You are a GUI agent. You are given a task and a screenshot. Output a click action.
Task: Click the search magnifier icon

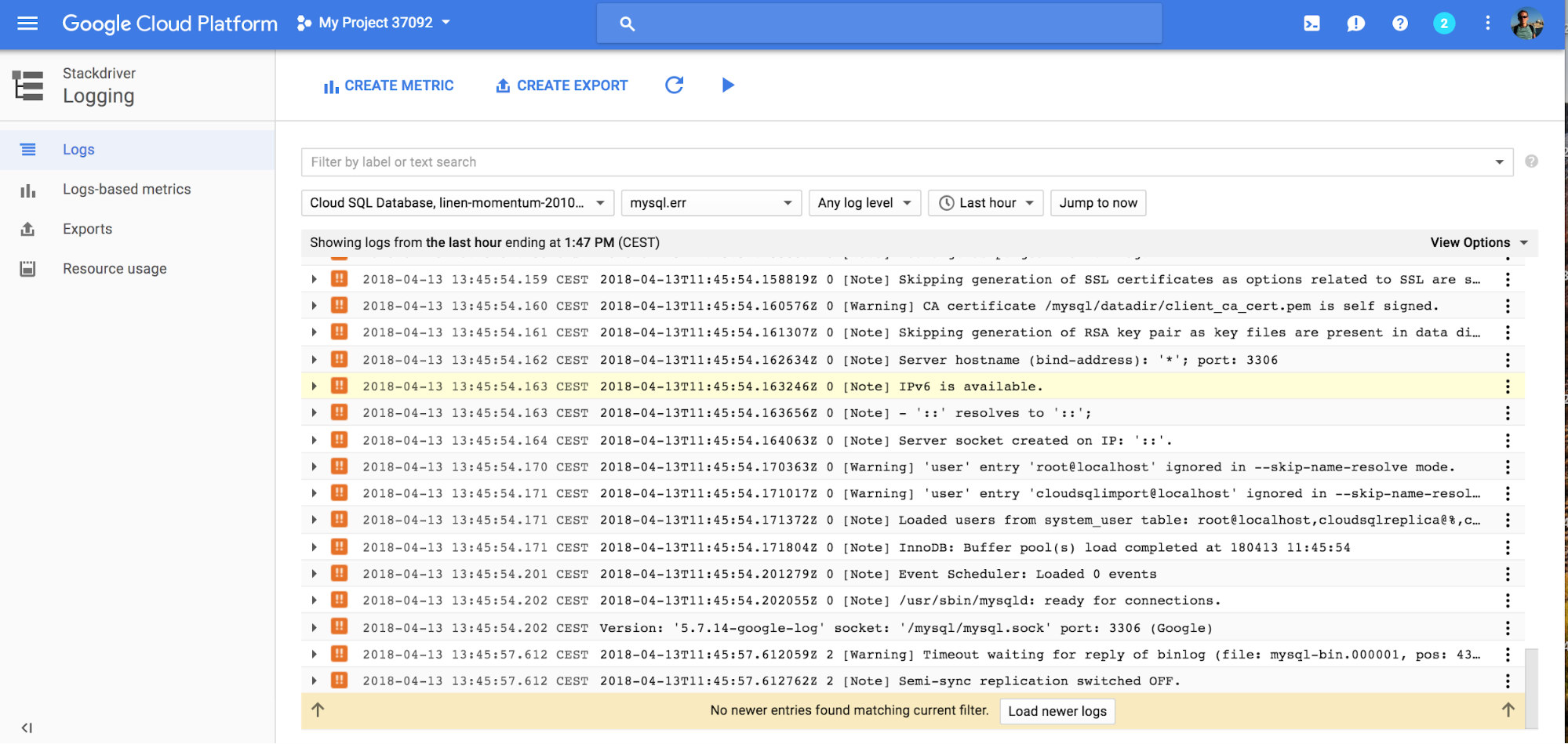(x=627, y=24)
